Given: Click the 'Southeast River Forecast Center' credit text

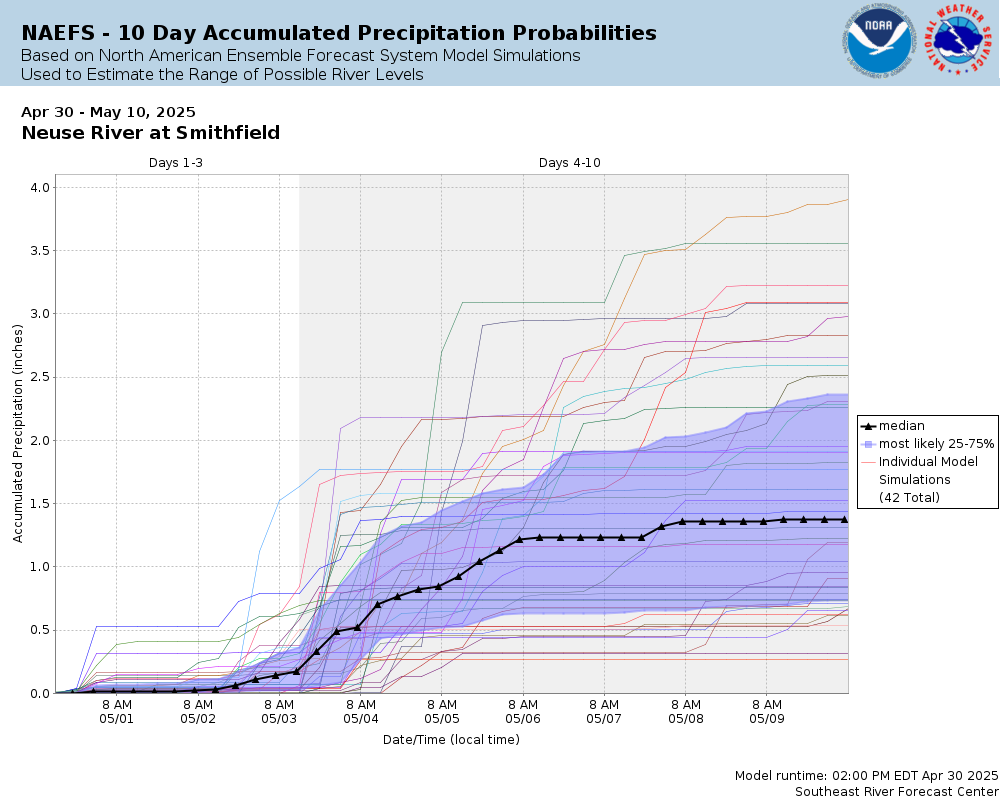Looking at the screenshot, I should point(896,792).
